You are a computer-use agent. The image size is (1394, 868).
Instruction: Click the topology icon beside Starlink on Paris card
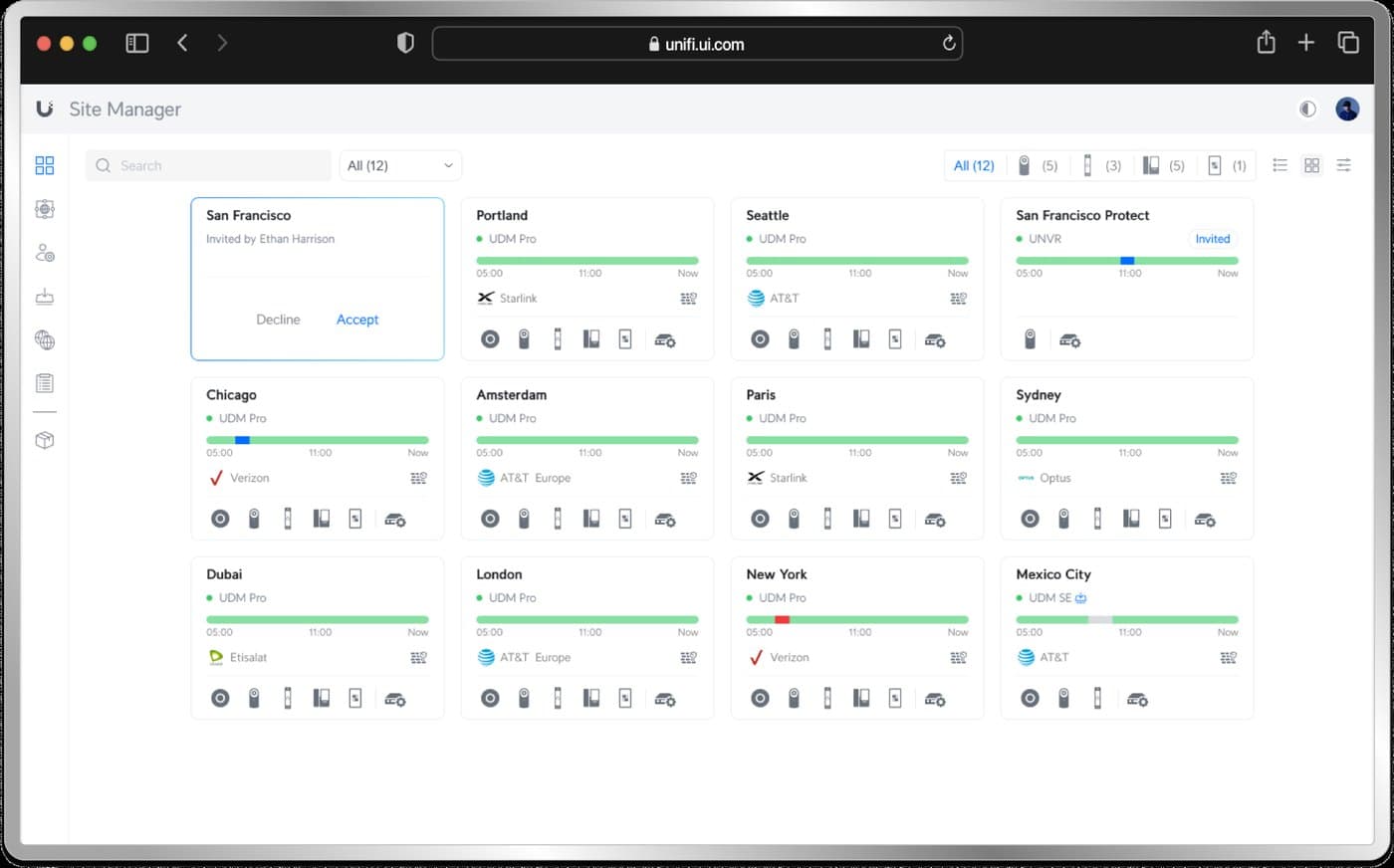tap(958, 478)
